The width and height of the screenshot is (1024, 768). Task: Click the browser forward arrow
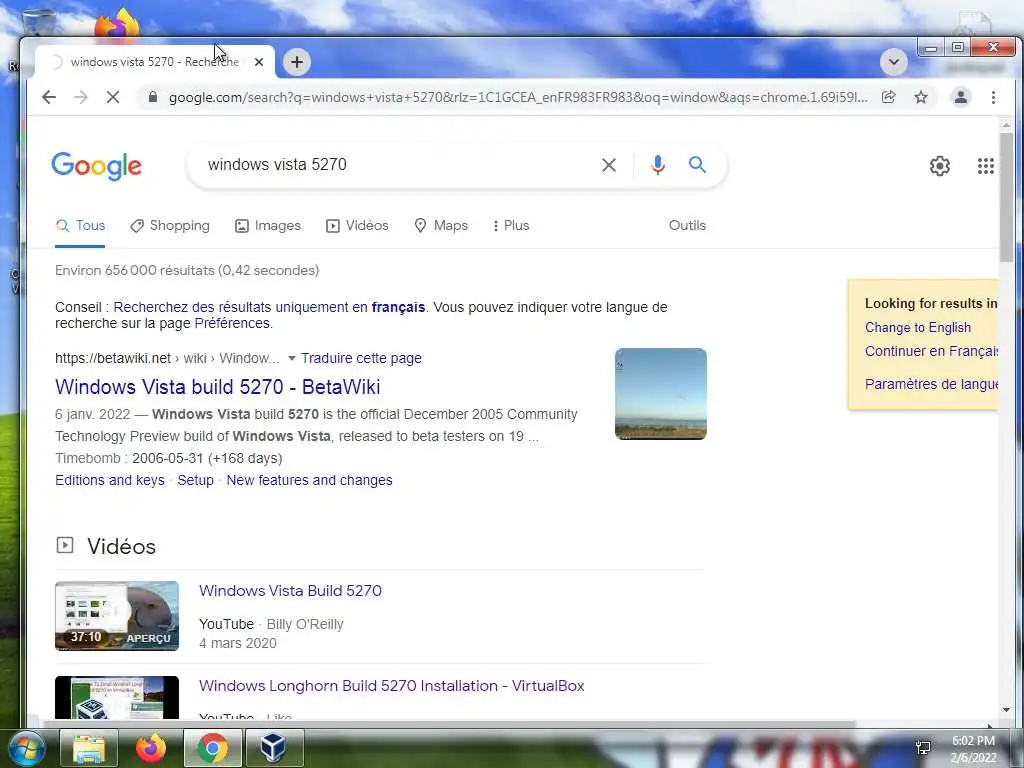click(x=80, y=97)
